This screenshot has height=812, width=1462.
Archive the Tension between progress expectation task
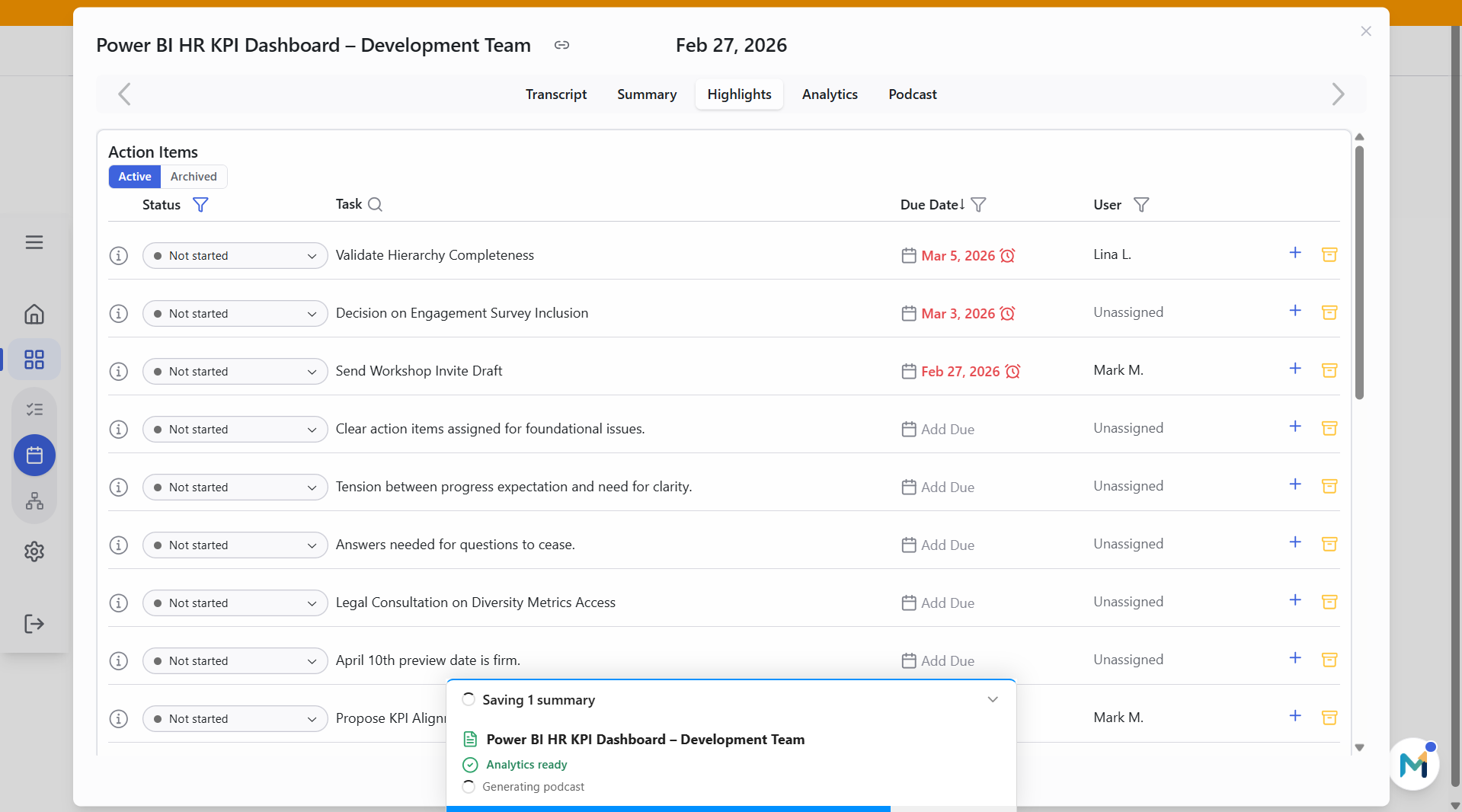[1329, 486]
